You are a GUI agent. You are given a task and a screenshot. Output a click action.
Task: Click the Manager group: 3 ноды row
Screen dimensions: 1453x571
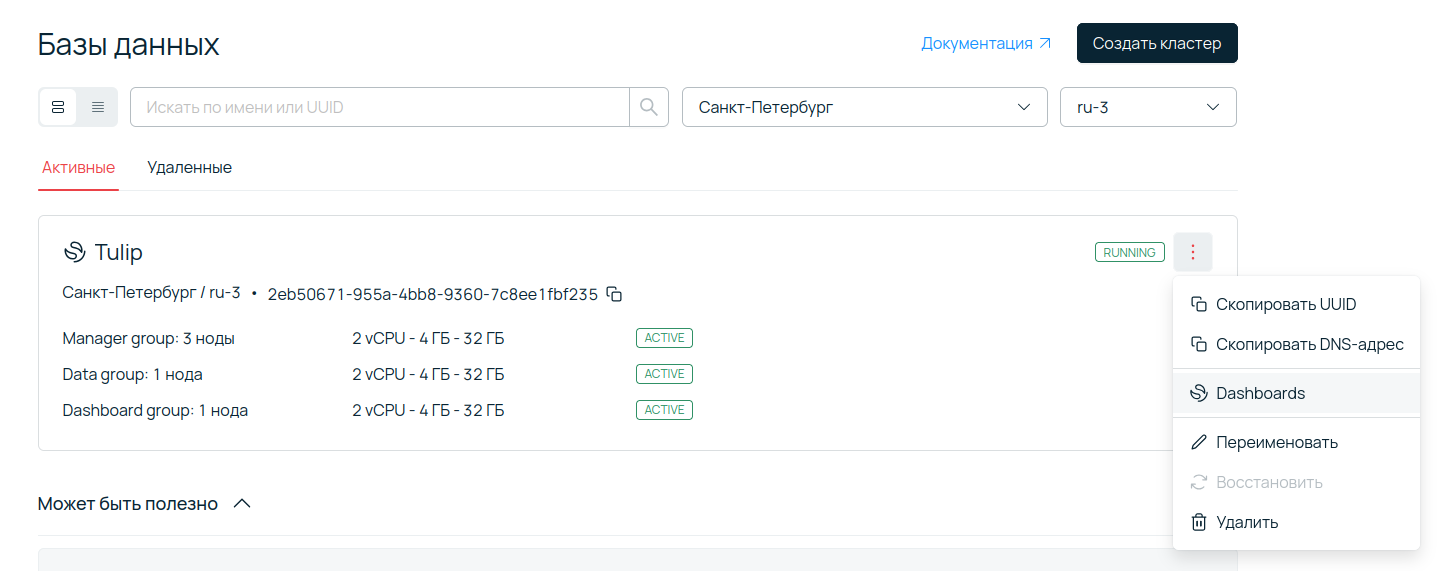pyautogui.click(x=148, y=338)
